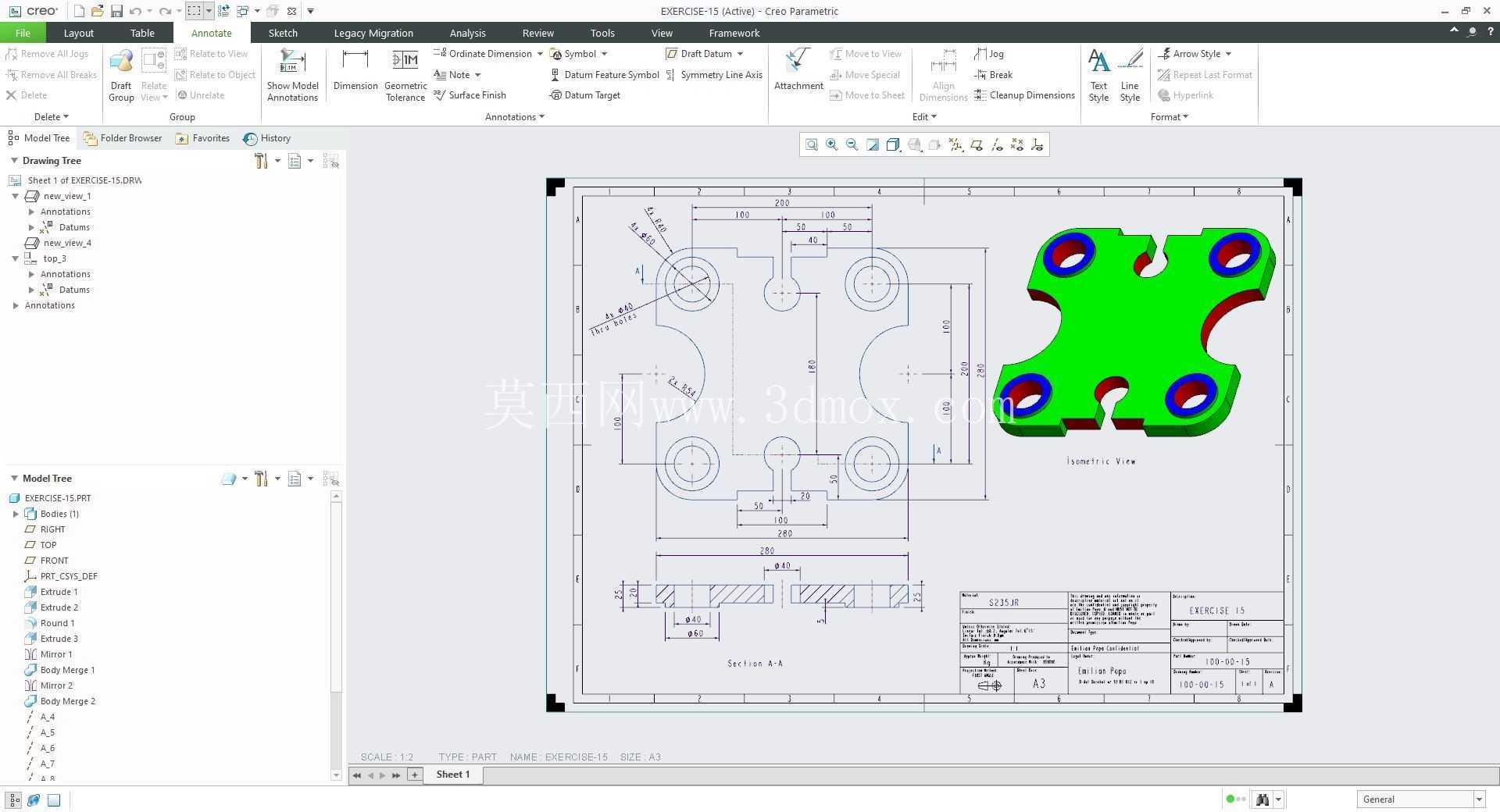The image size is (1500, 812).
Task: Switch to the History tab
Action: click(x=267, y=138)
